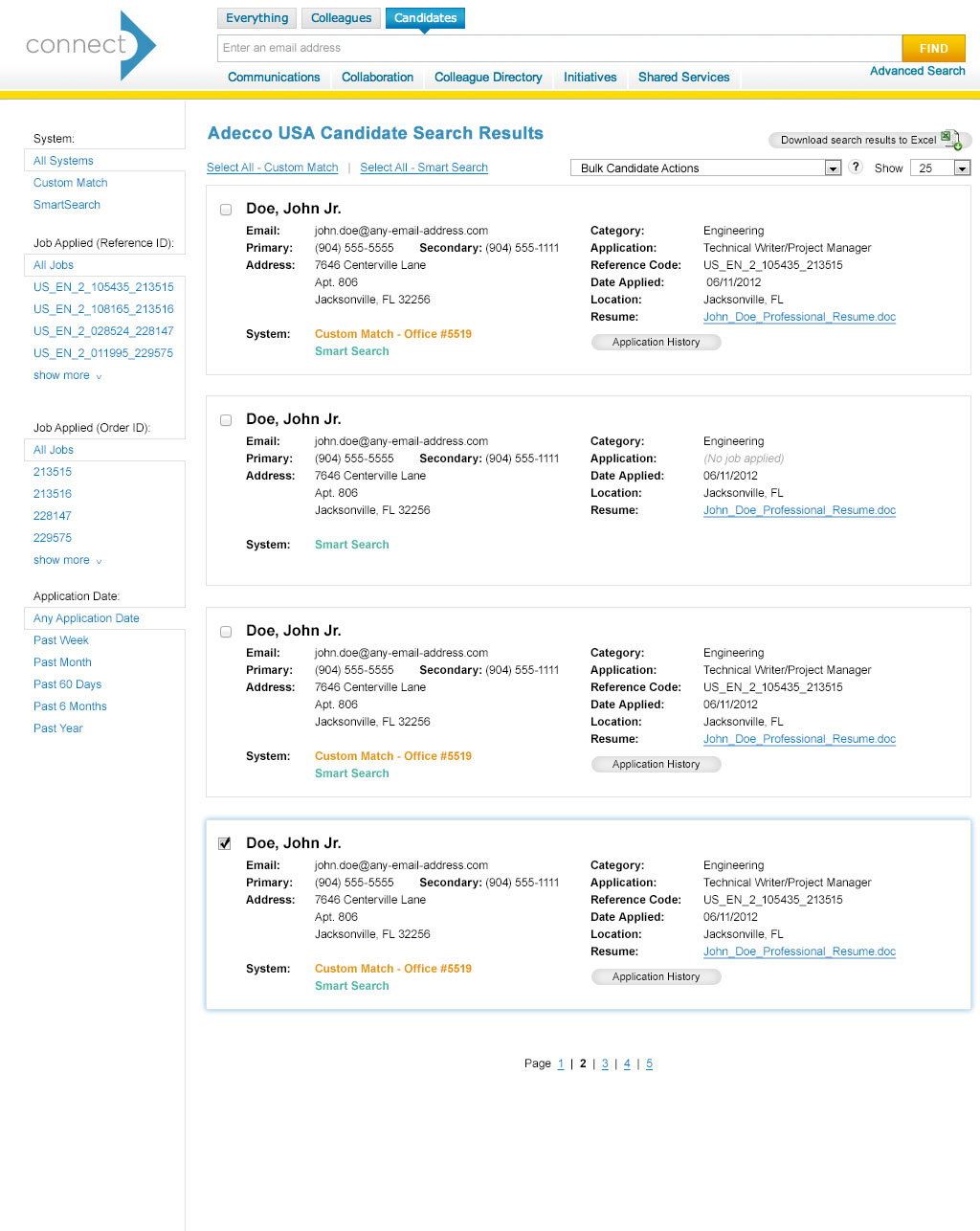Filter applications by Past 6 Months
The image size is (980, 1231).
point(70,706)
